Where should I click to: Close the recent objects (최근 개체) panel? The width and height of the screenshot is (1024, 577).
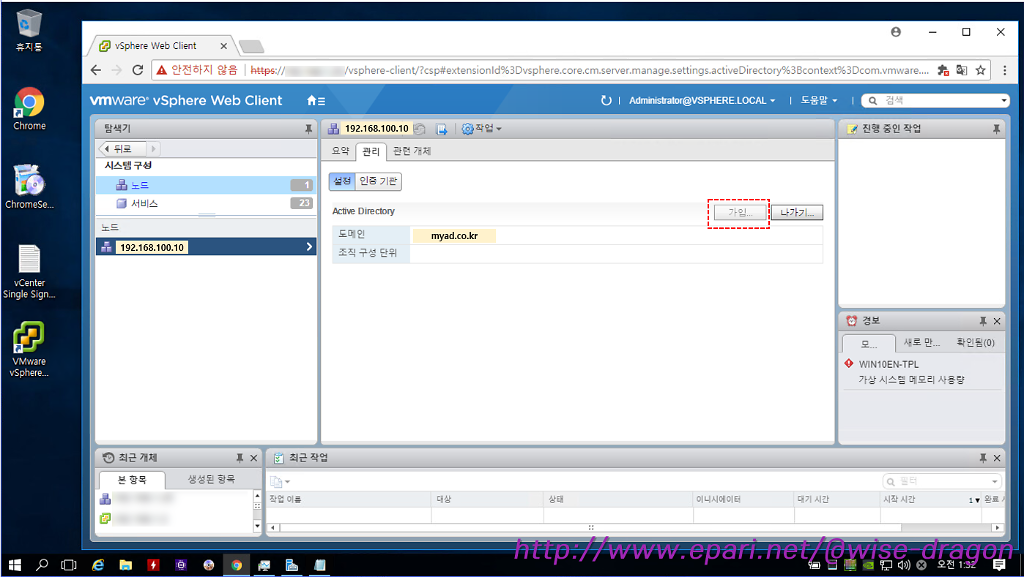pyautogui.click(x=254, y=458)
